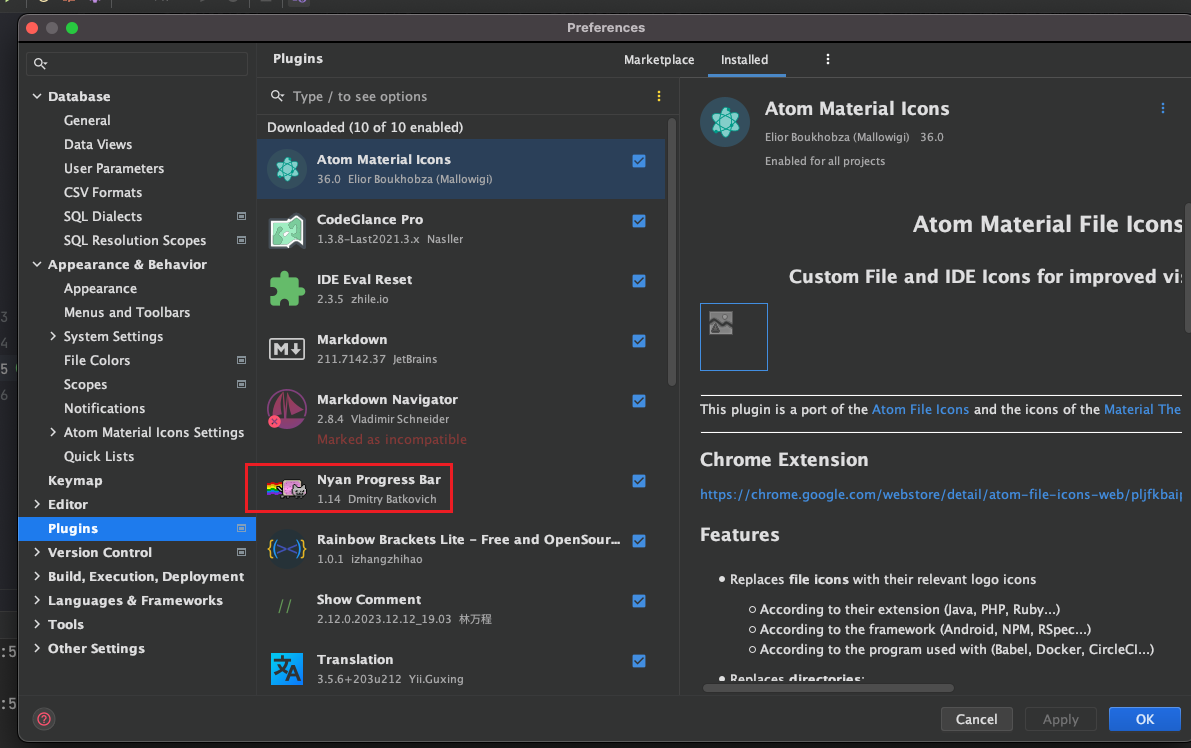This screenshot has height=748, width=1191.
Task: Click the plugin list vertical scrollbar
Action: [x=671, y=253]
